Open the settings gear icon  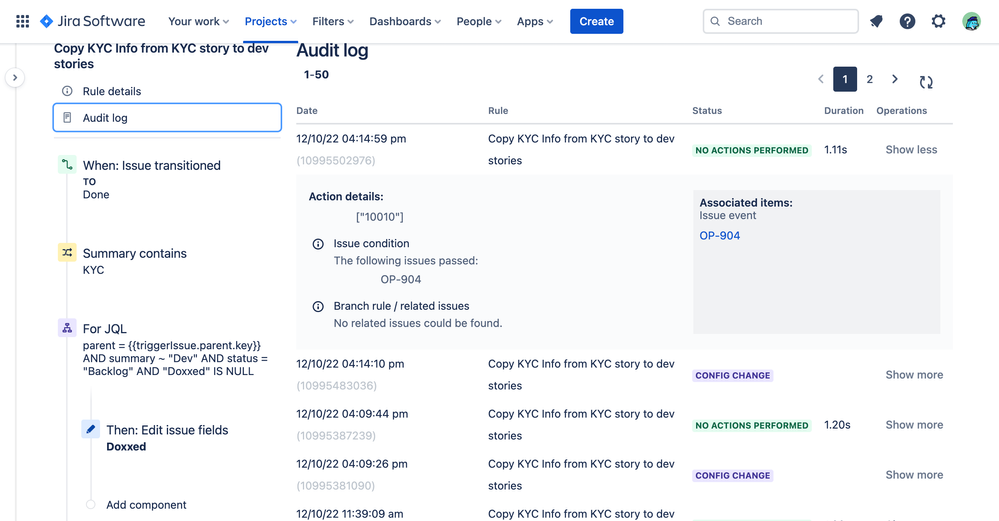coord(938,21)
